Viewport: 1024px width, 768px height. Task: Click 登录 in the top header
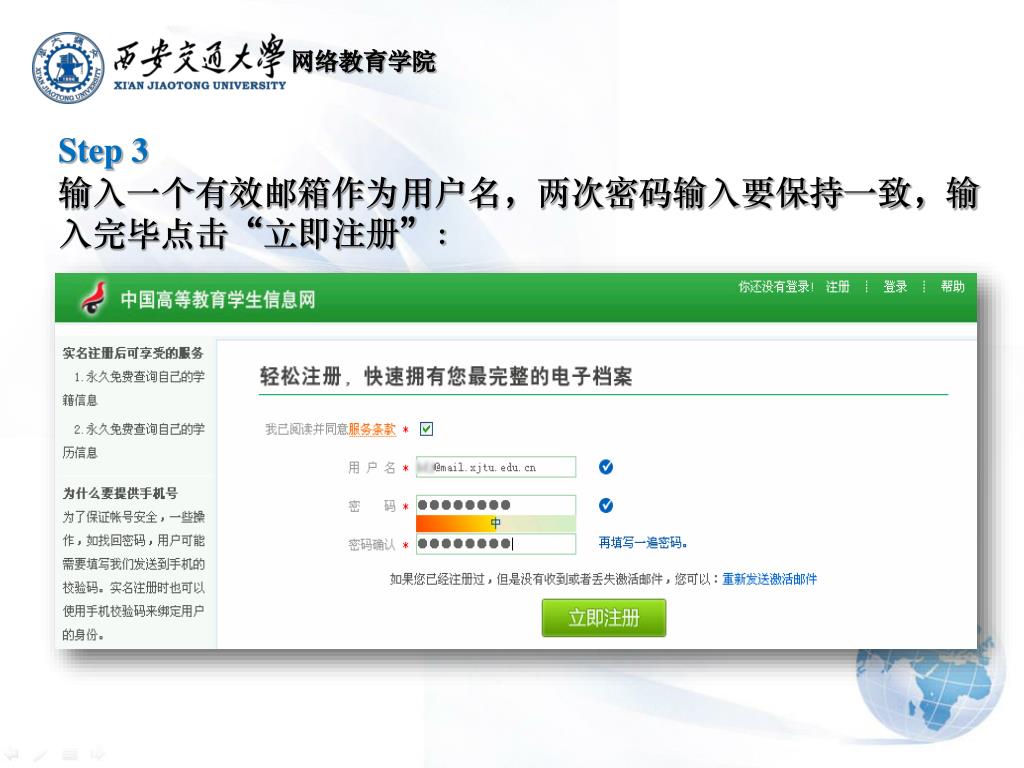(x=895, y=287)
